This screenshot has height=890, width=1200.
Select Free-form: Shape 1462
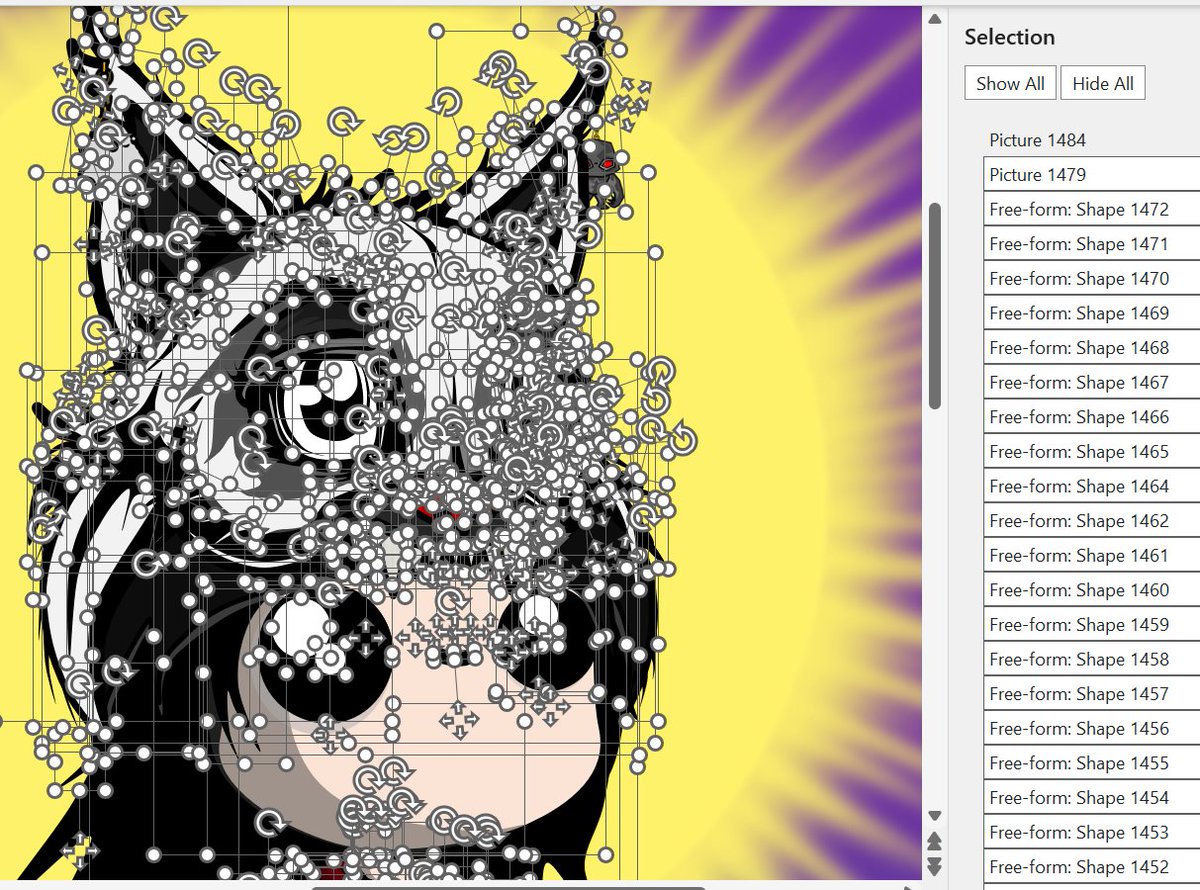pos(1092,521)
